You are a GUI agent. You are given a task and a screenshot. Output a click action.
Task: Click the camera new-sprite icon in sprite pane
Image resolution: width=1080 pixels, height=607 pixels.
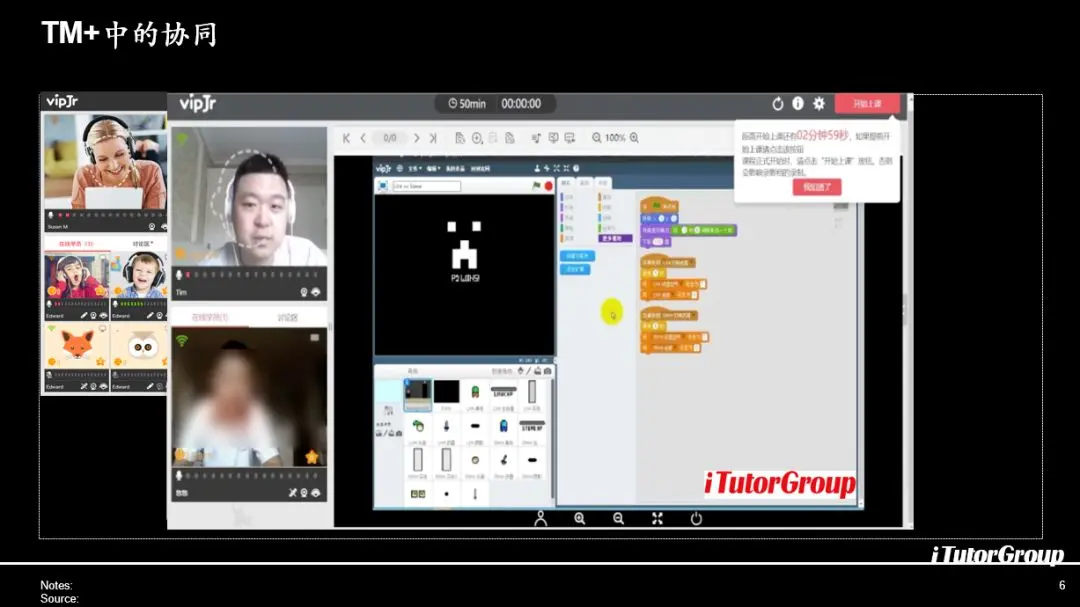[x=548, y=371]
